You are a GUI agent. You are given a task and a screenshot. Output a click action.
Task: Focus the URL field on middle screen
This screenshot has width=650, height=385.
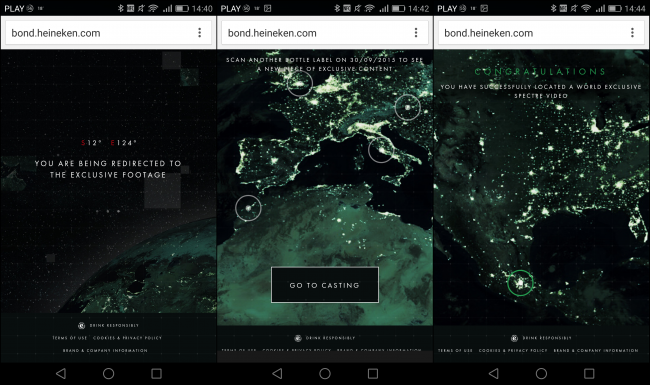(x=315, y=33)
